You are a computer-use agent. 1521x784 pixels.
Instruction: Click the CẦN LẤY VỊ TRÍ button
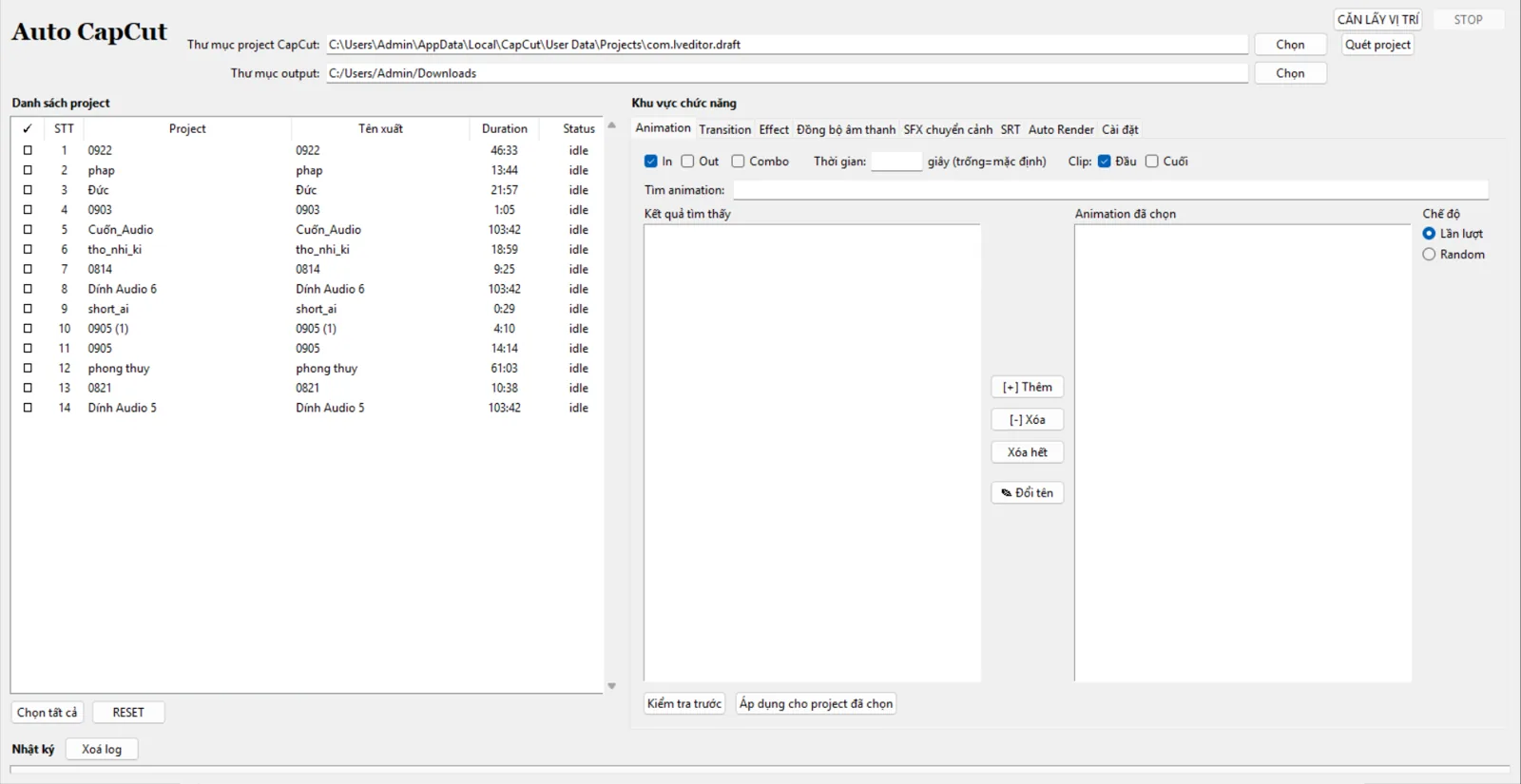point(1377,19)
